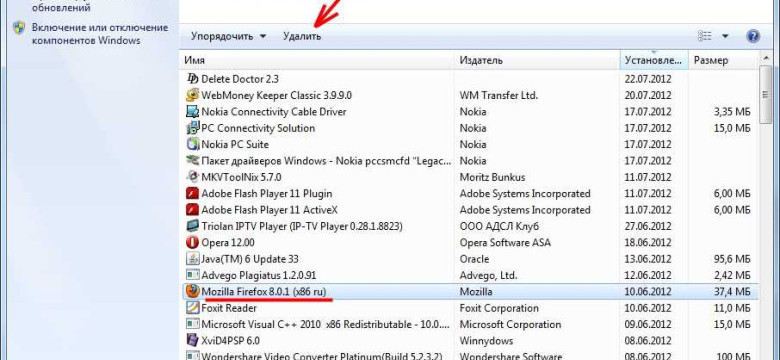Open the Упорядочить dropdown menu

(x=228, y=36)
